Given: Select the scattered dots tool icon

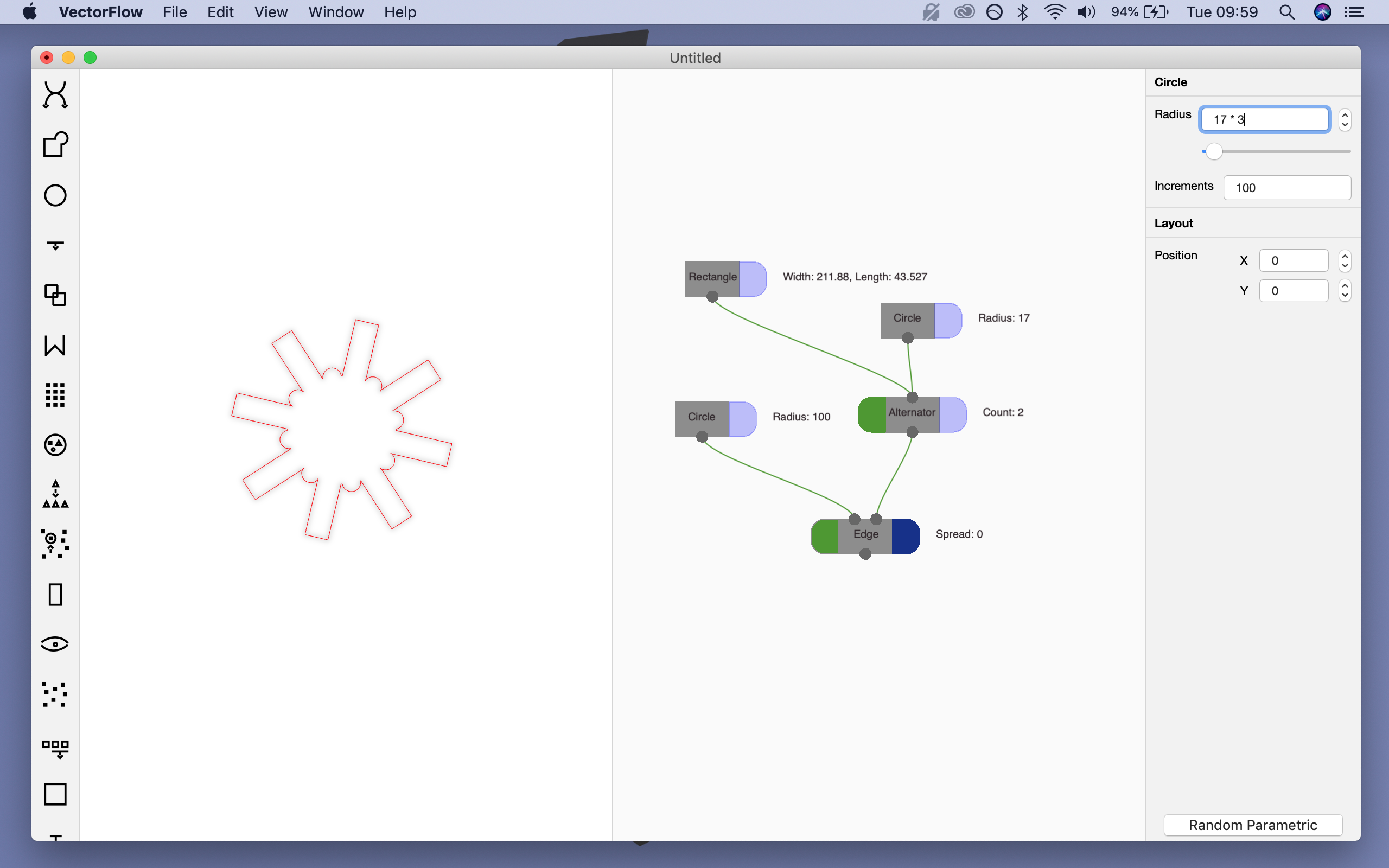Looking at the screenshot, I should pos(55,694).
